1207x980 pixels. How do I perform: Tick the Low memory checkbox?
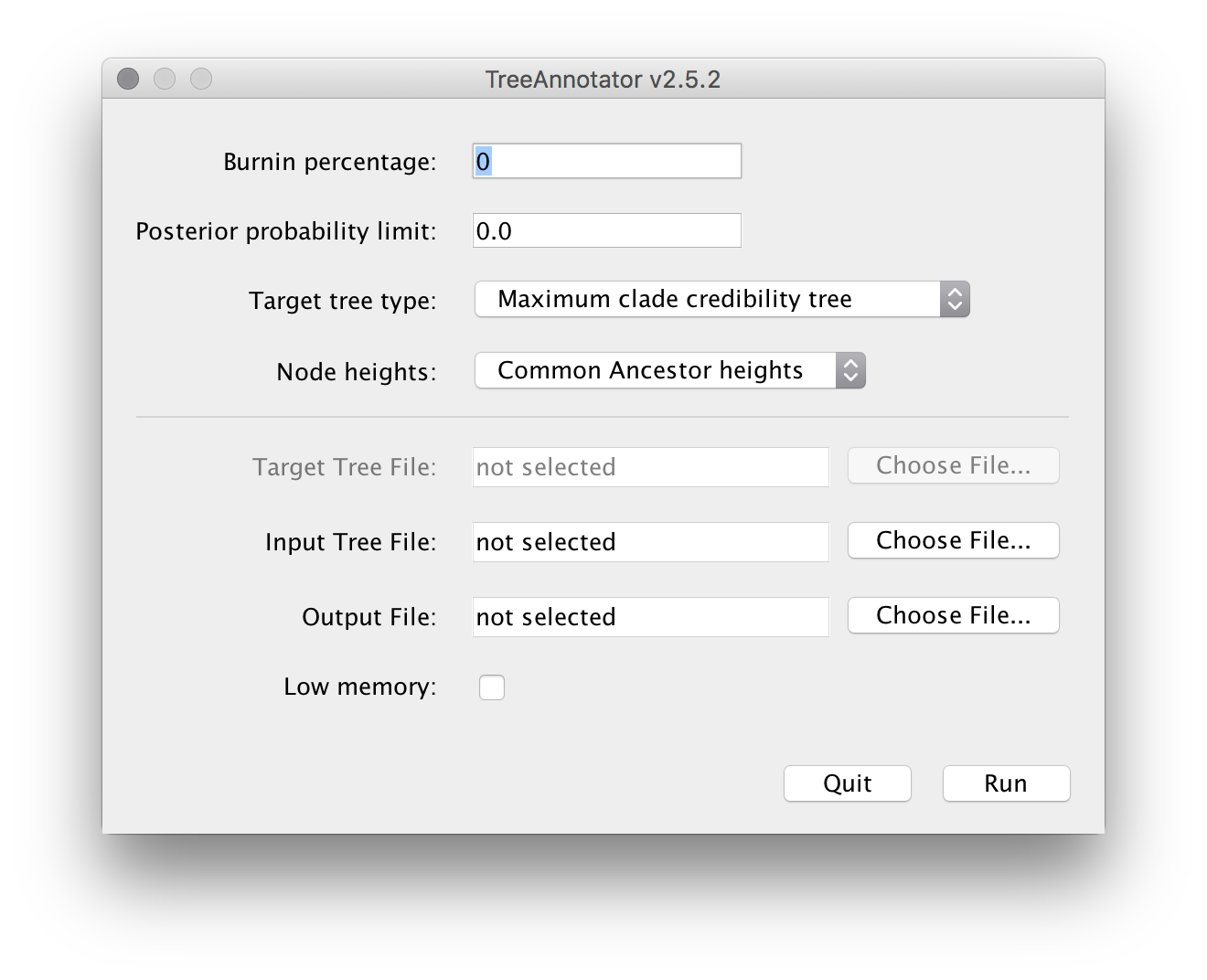click(492, 687)
